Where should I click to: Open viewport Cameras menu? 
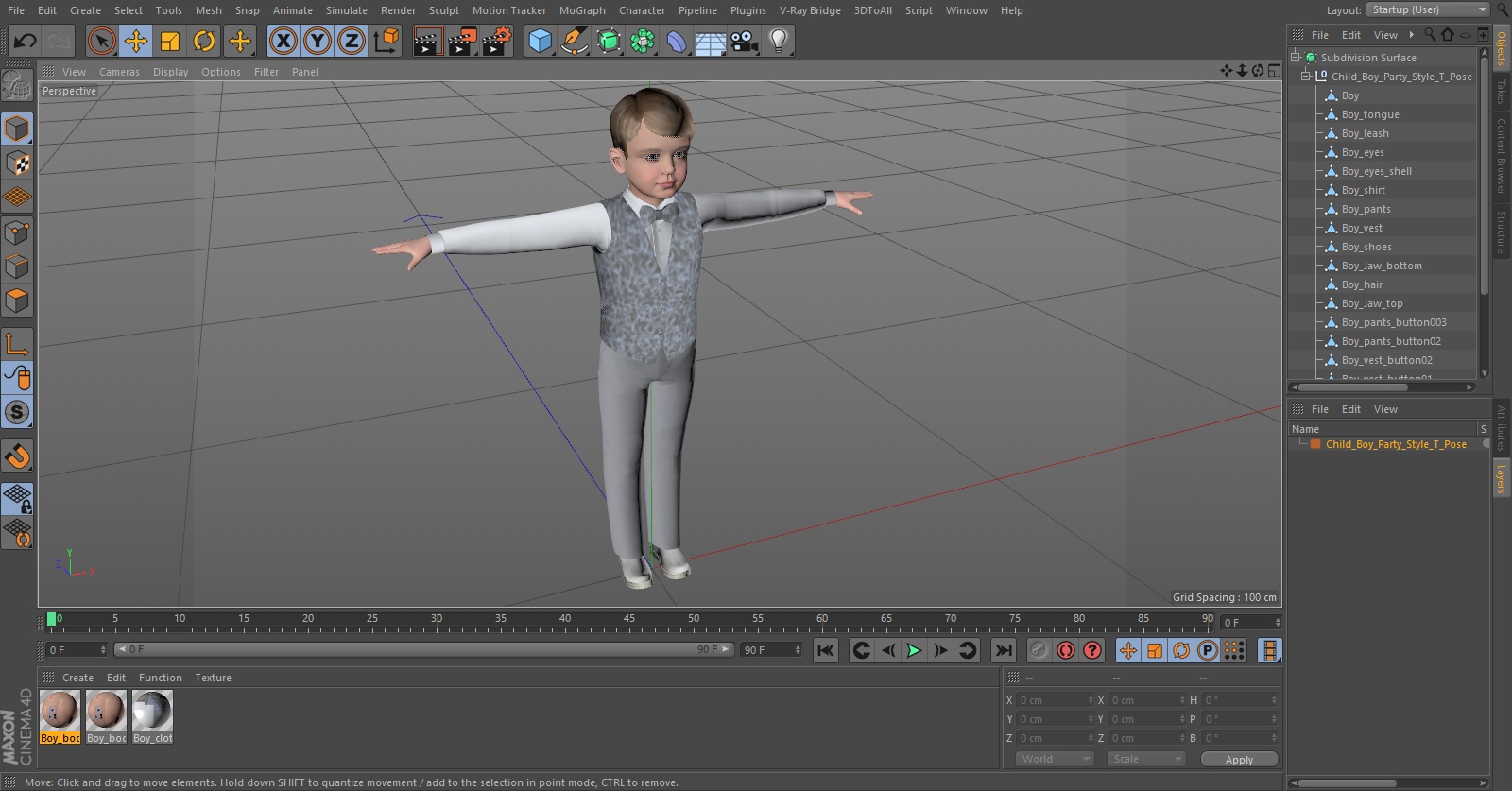pyautogui.click(x=119, y=72)
